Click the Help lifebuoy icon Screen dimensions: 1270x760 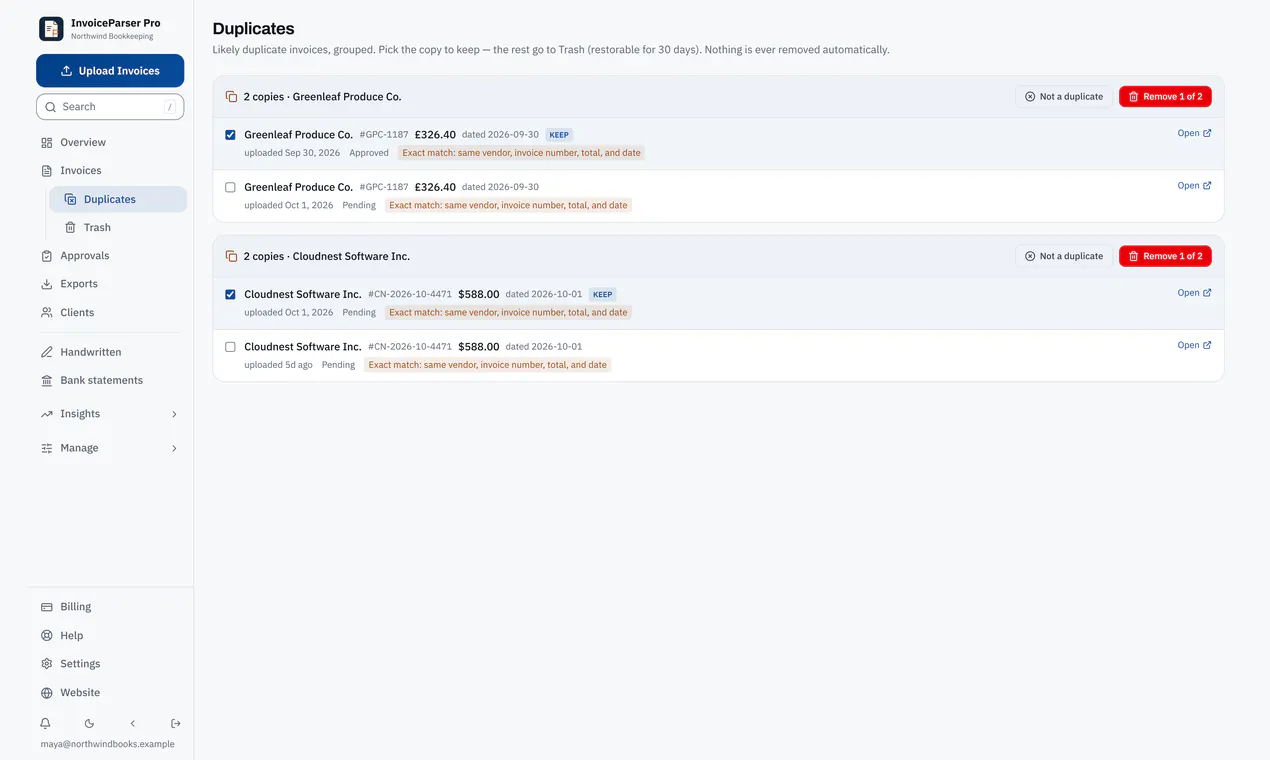tap(46, 636)
